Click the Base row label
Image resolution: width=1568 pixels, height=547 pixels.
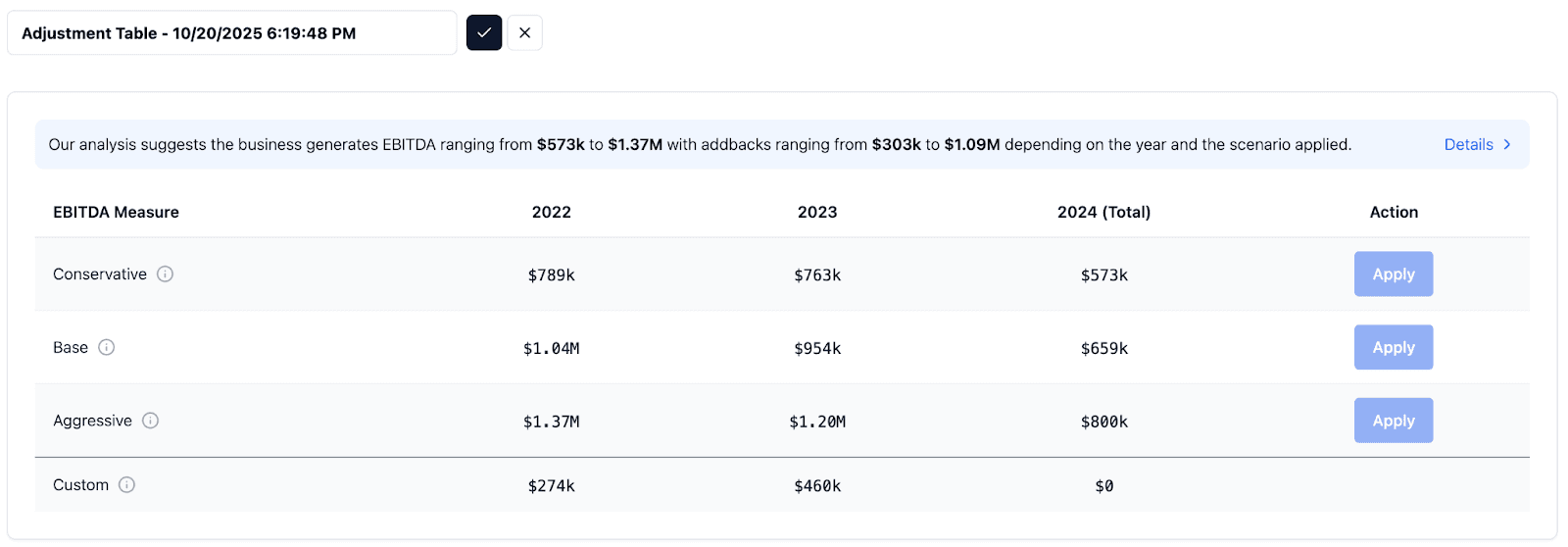[71, 347]
